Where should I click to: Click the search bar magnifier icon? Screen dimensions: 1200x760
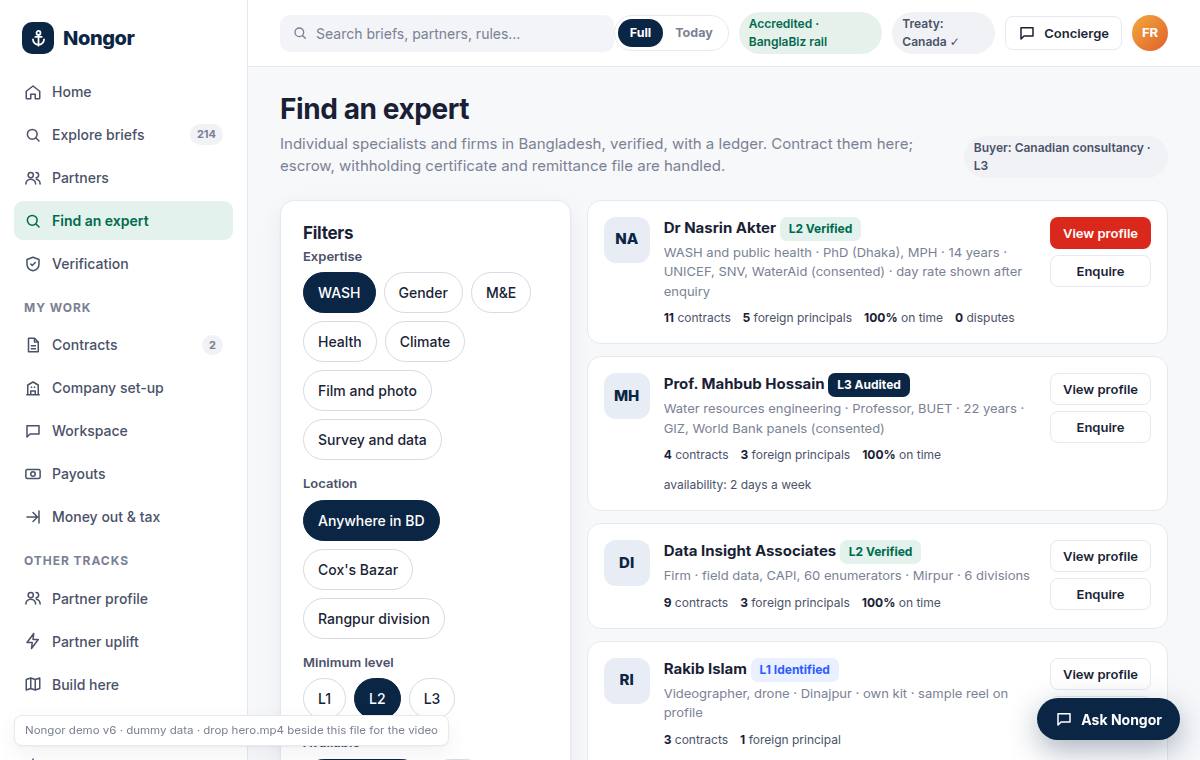pos(300,33)
